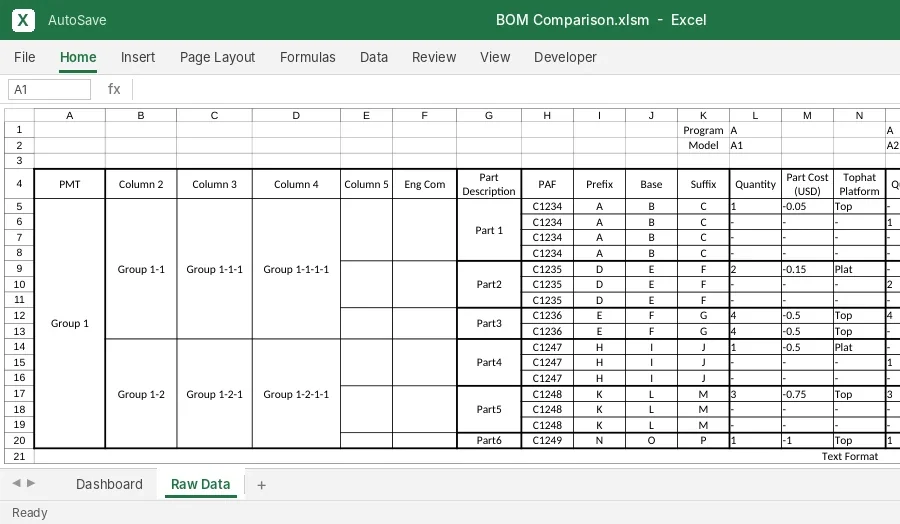The image size is (900, 524).
Task: Click the Column 3 header cell
Action: [x=214, y=184]
